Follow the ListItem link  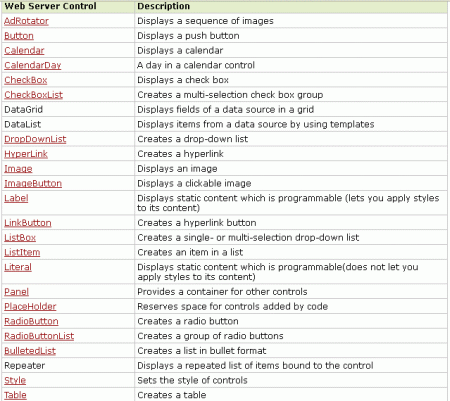[22, 252]
